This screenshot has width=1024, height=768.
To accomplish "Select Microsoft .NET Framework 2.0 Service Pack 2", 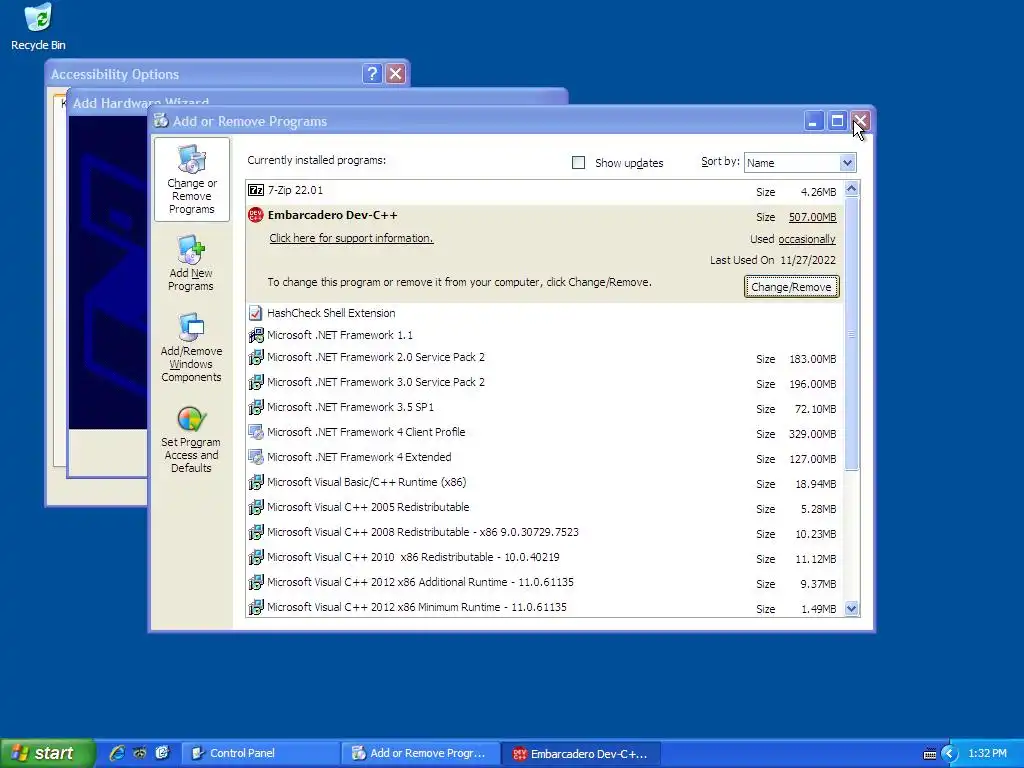I will pyautogui.click(x=545, y=358).
